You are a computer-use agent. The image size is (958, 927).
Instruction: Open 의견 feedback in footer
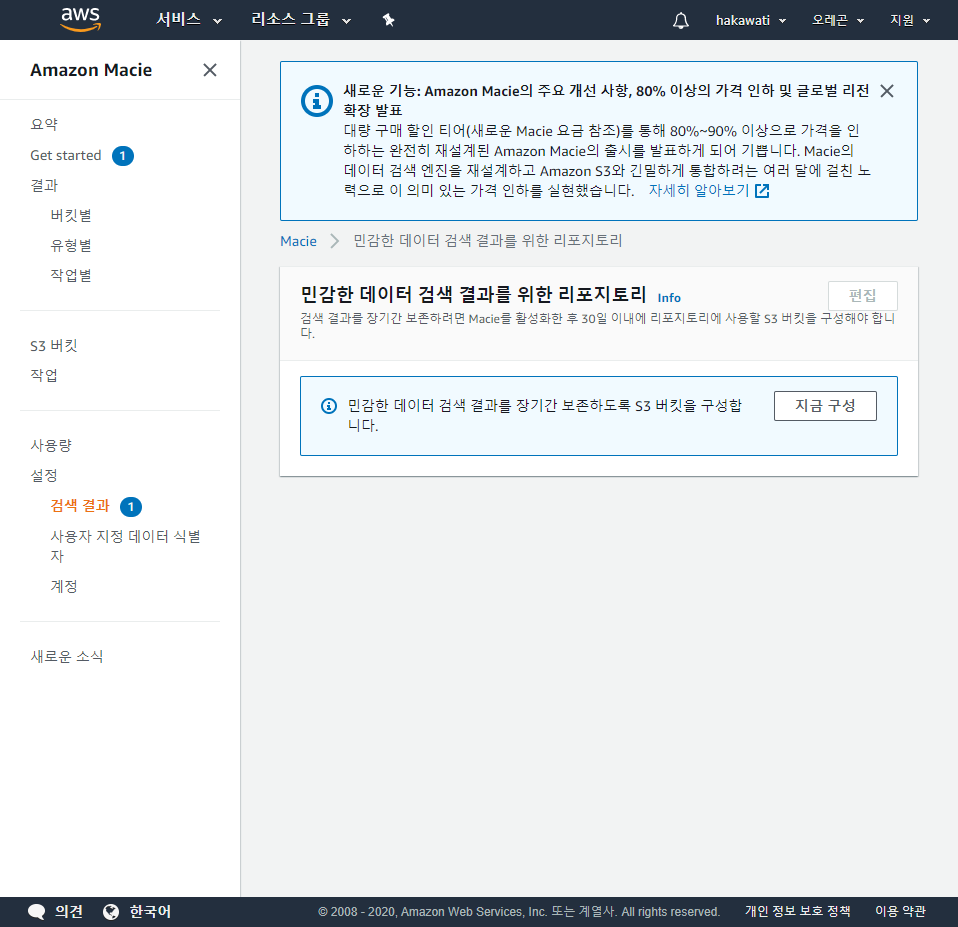[68, 912]
